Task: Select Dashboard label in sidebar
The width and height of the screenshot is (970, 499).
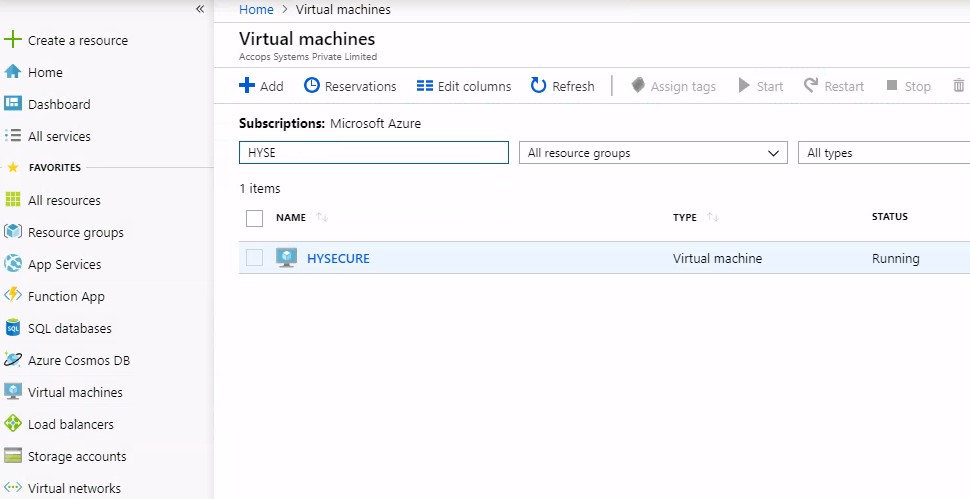Action: pos(59,104)
